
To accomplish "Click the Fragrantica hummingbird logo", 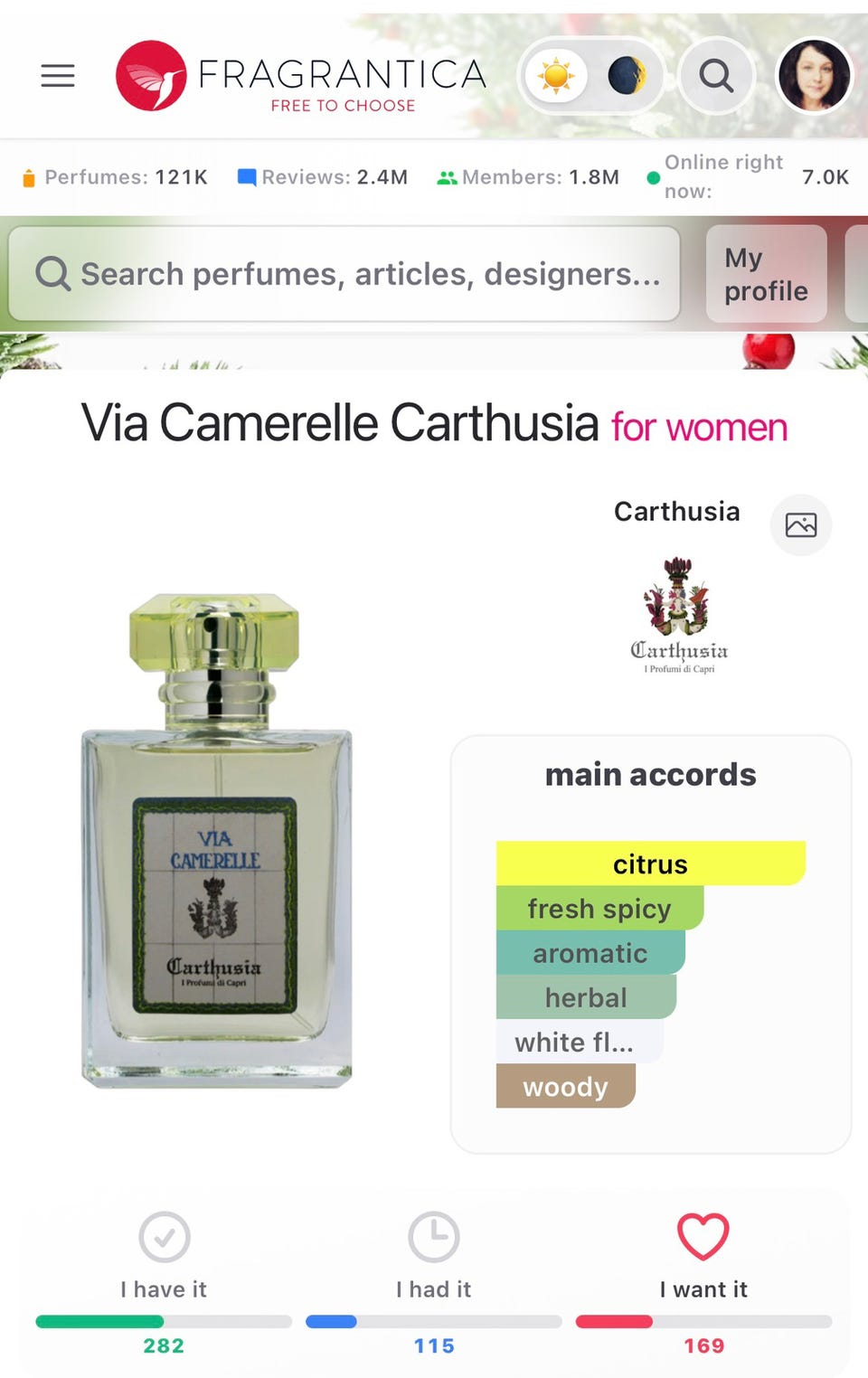I will point(151,76).
